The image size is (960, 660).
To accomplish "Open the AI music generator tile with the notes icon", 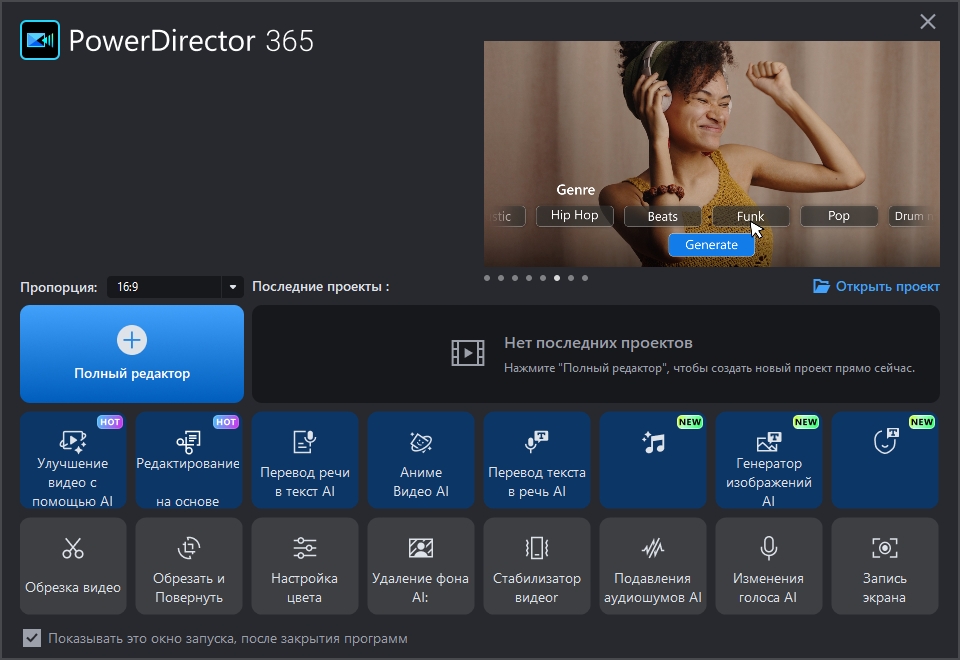I will tap(653, 460).
